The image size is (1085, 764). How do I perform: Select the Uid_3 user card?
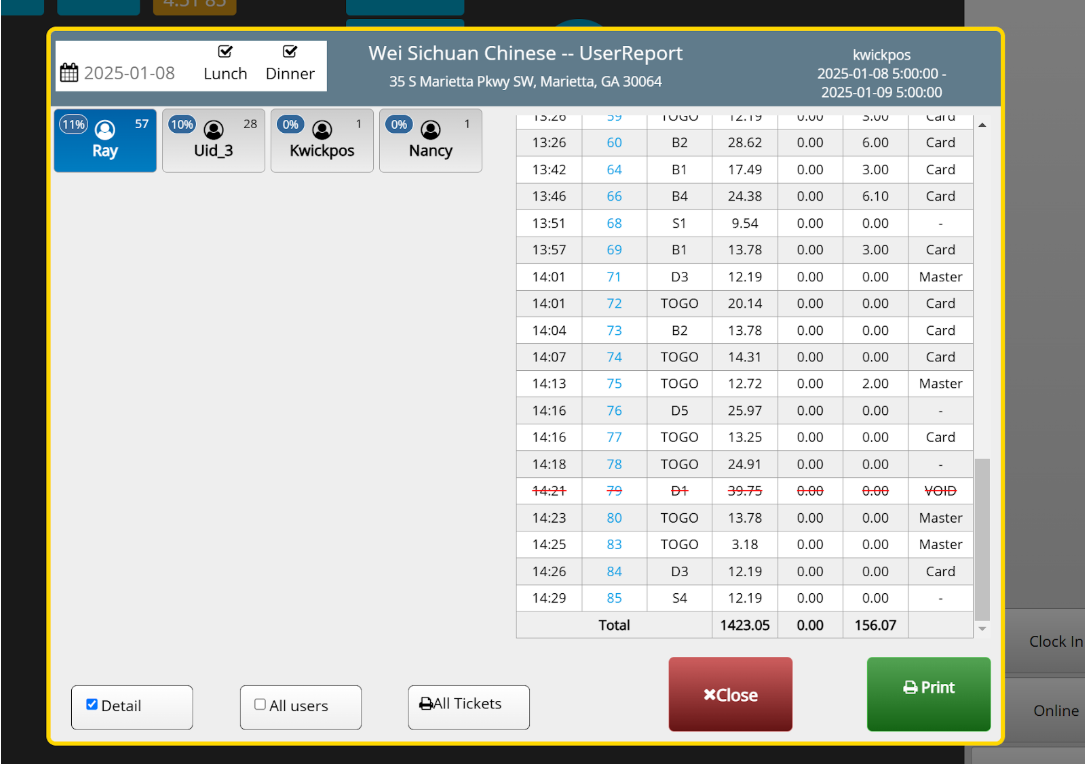pyautogui.click(x=213, y=140)
